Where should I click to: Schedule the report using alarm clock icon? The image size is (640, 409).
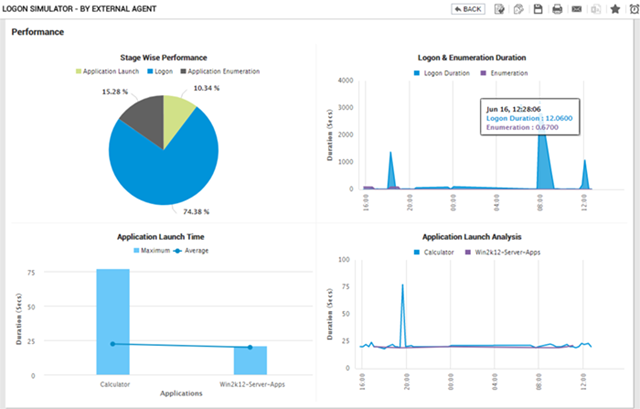(x=634, y=9)
